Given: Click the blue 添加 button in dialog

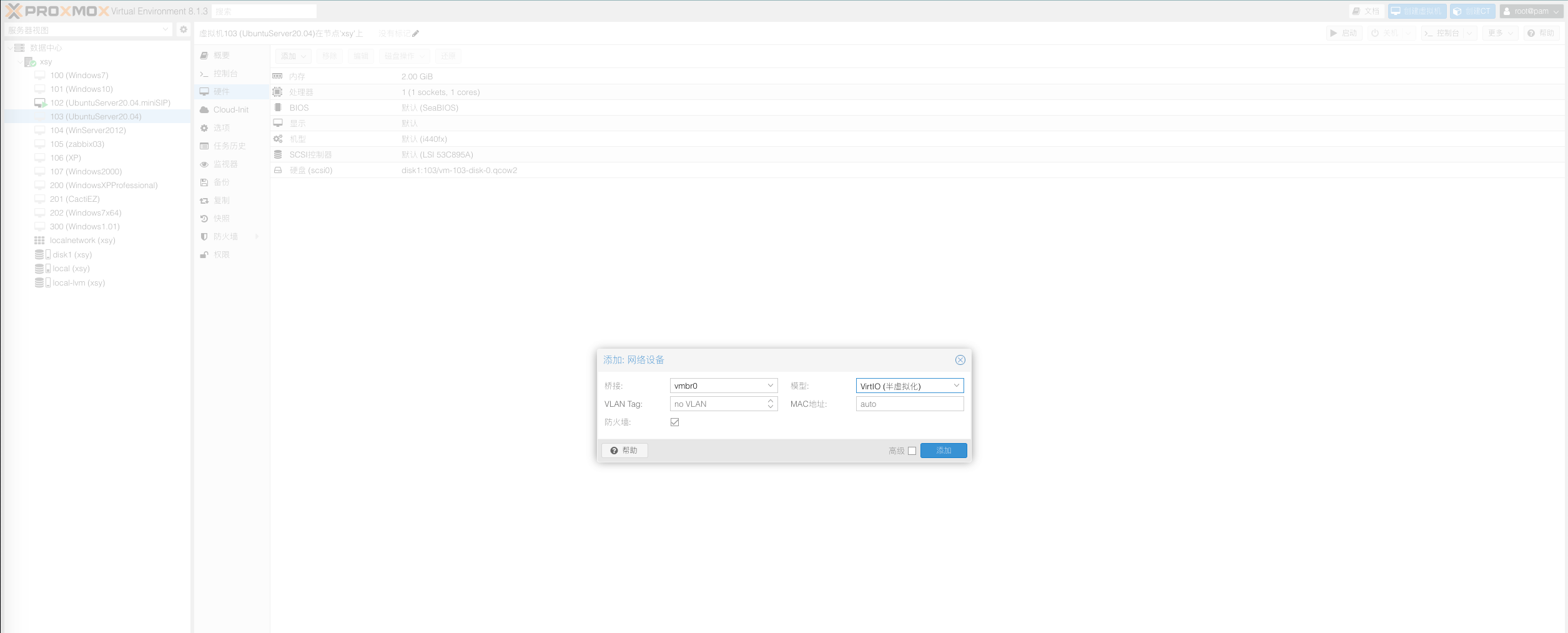Looking at the screenshot, I should coord(944,451).
